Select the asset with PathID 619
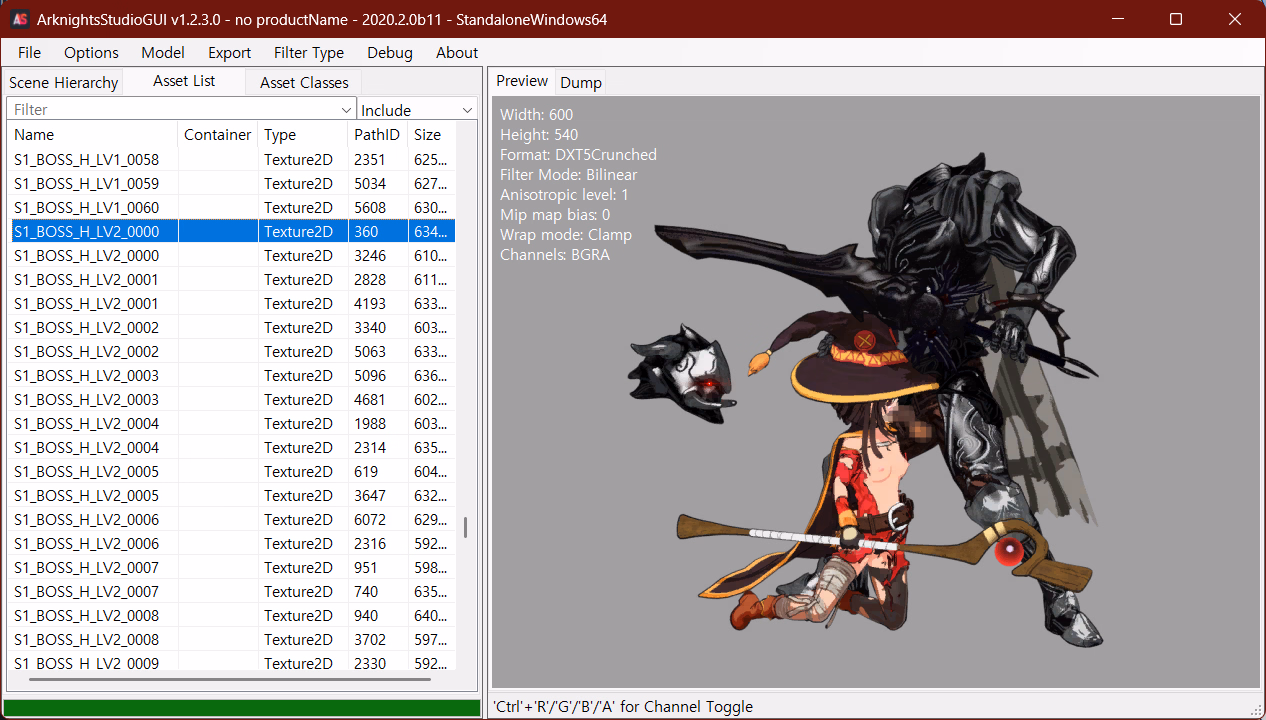Image resolution: width=1266 pixels, height=720 pixels. click(233, 471)
